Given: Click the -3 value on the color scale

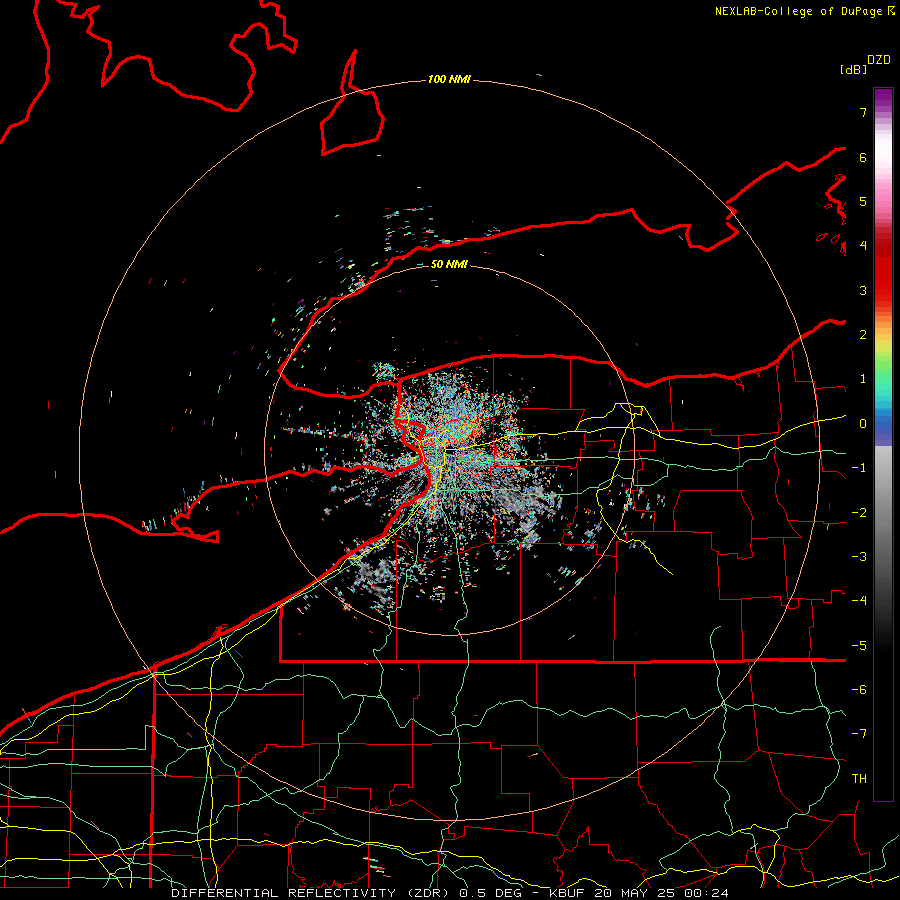Looking at the screenshot, I should click(859, 557).
